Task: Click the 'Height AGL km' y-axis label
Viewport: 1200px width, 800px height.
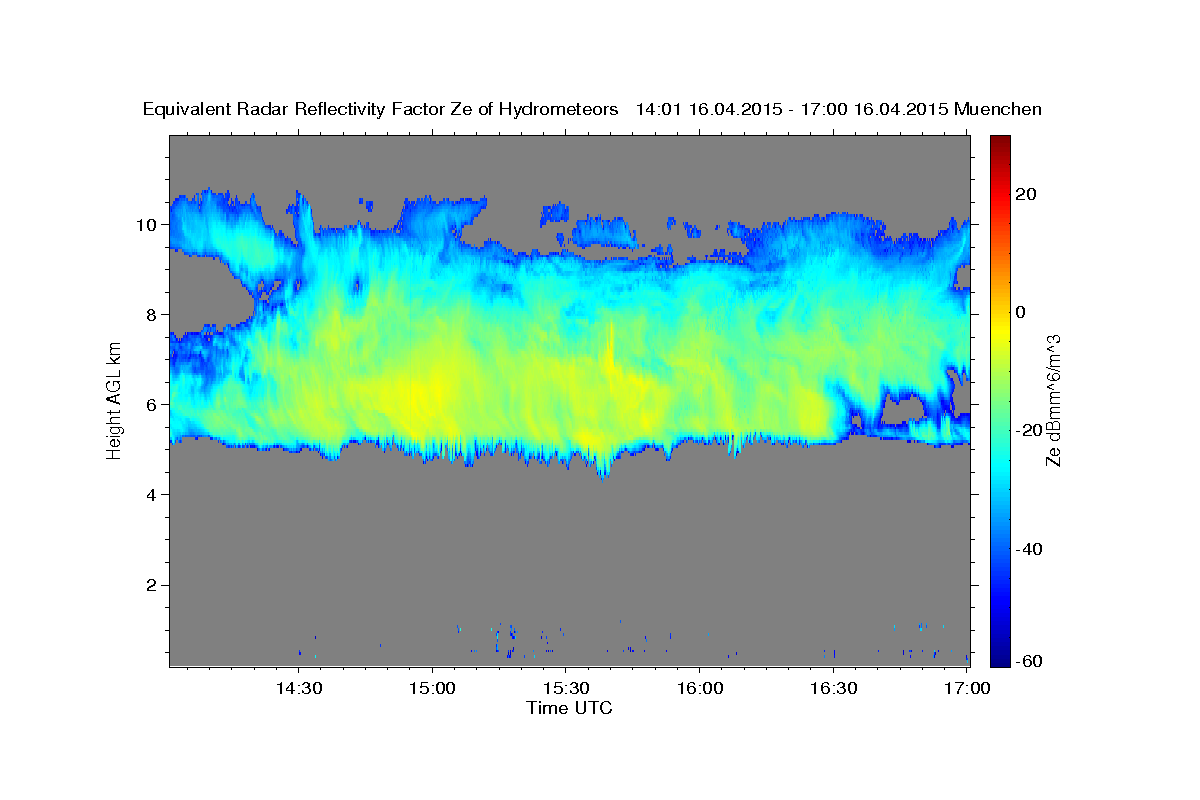Action: [x=114, y=401]
